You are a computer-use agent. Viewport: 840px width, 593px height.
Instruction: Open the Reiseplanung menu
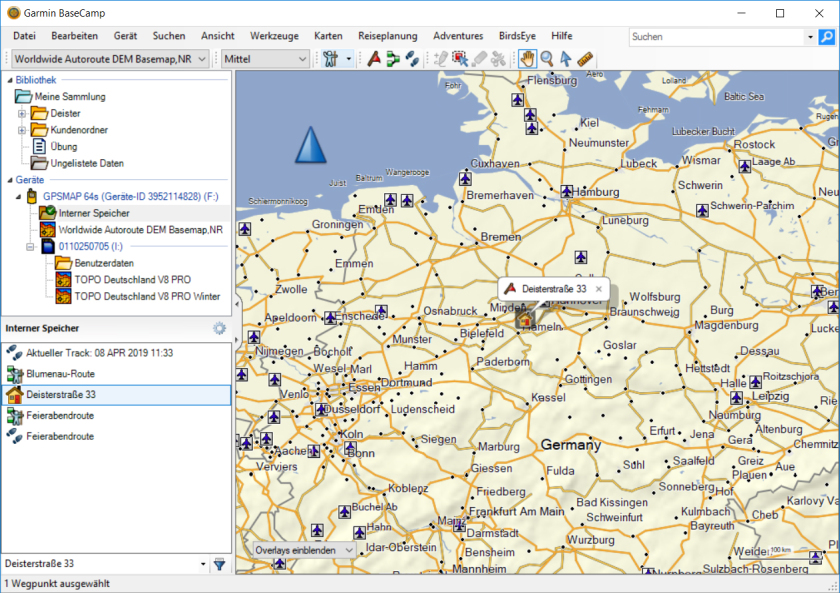coord(388,36)
